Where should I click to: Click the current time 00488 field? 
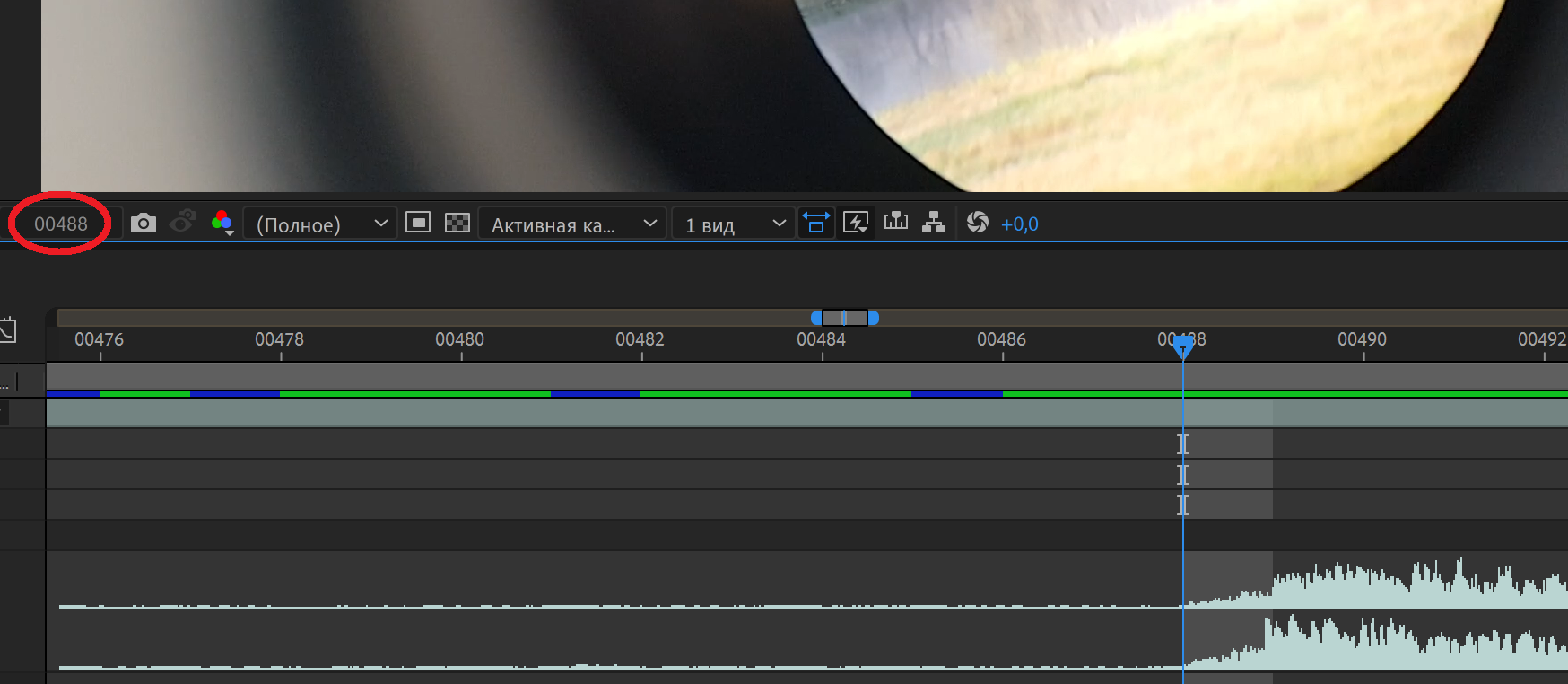coord(61,224)
